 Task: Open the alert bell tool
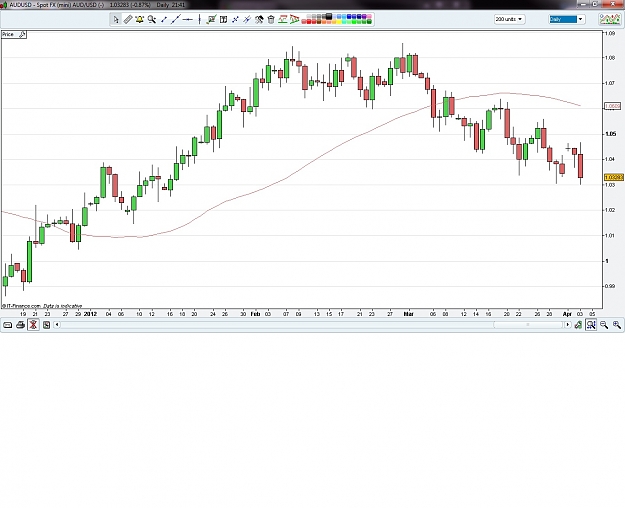[140, 19]
